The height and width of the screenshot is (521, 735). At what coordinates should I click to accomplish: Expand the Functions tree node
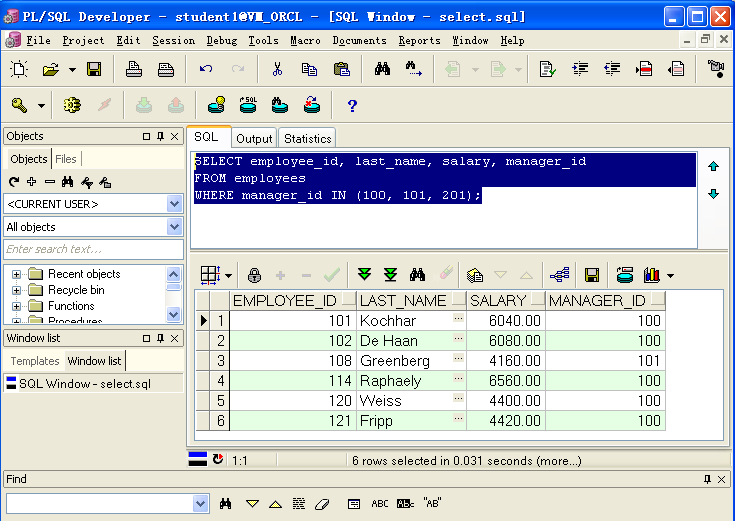(16, 306)
